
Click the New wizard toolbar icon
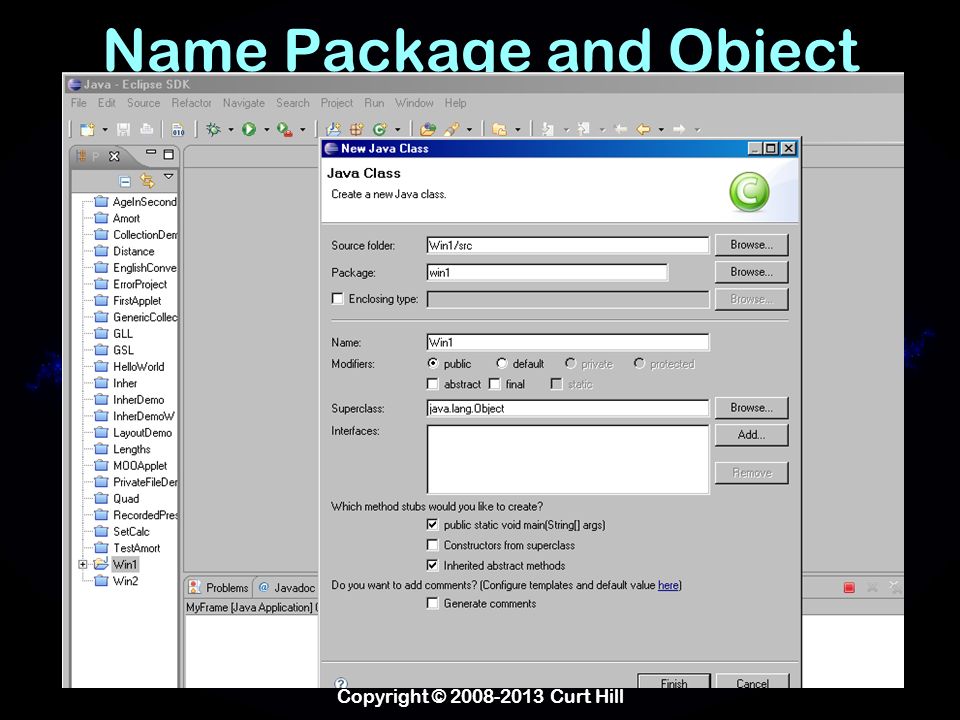coord(88,129)
